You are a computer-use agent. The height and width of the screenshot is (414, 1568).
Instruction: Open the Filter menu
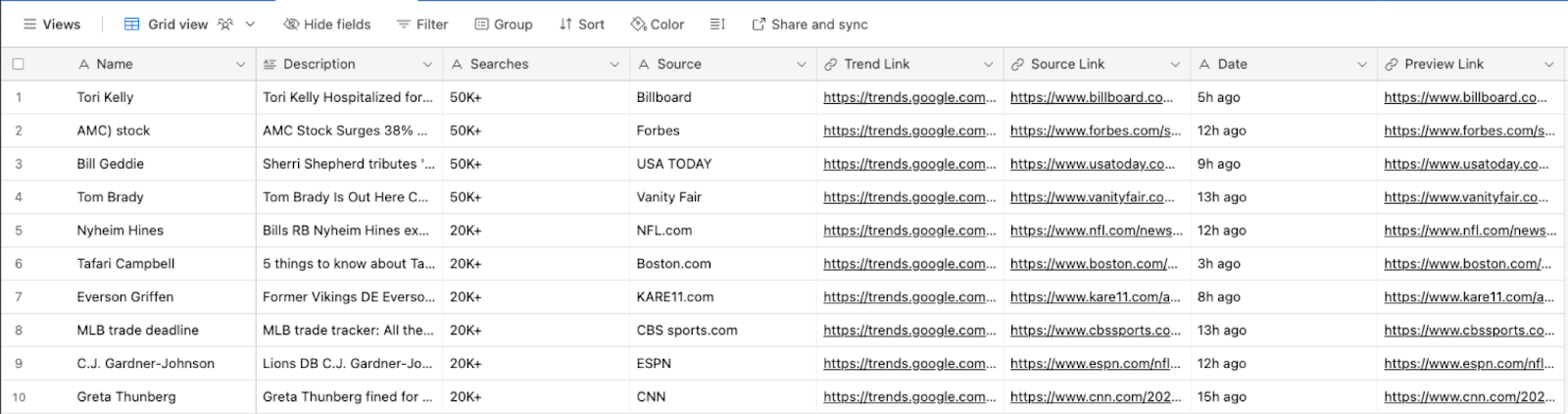[x=422, y=25]
